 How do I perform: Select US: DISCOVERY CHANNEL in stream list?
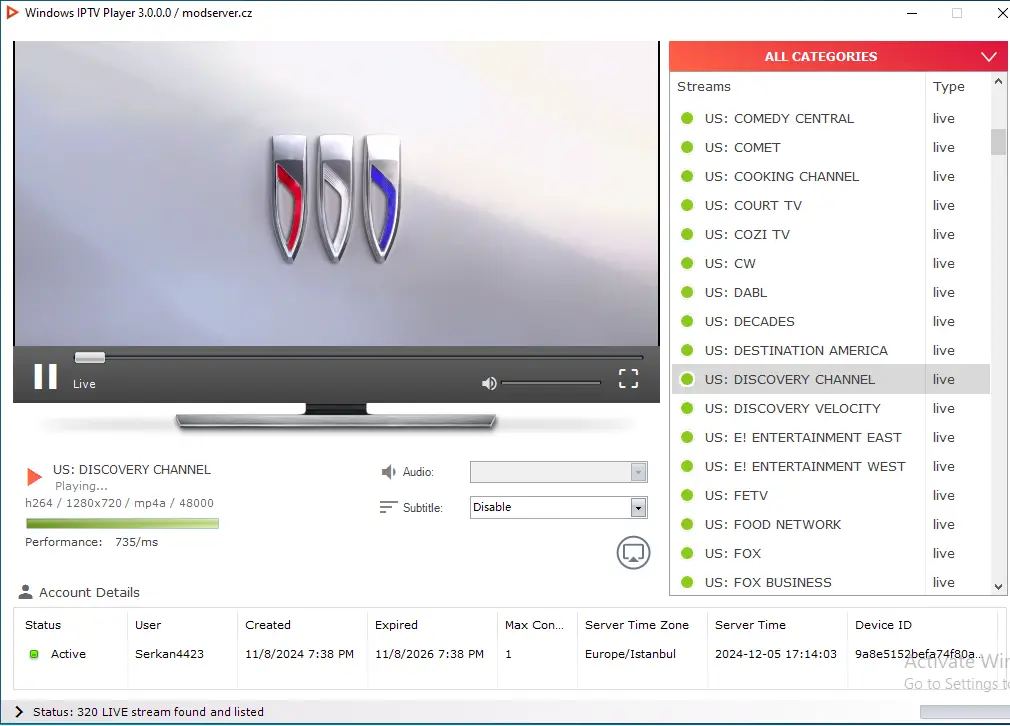[x=830, y=379]
